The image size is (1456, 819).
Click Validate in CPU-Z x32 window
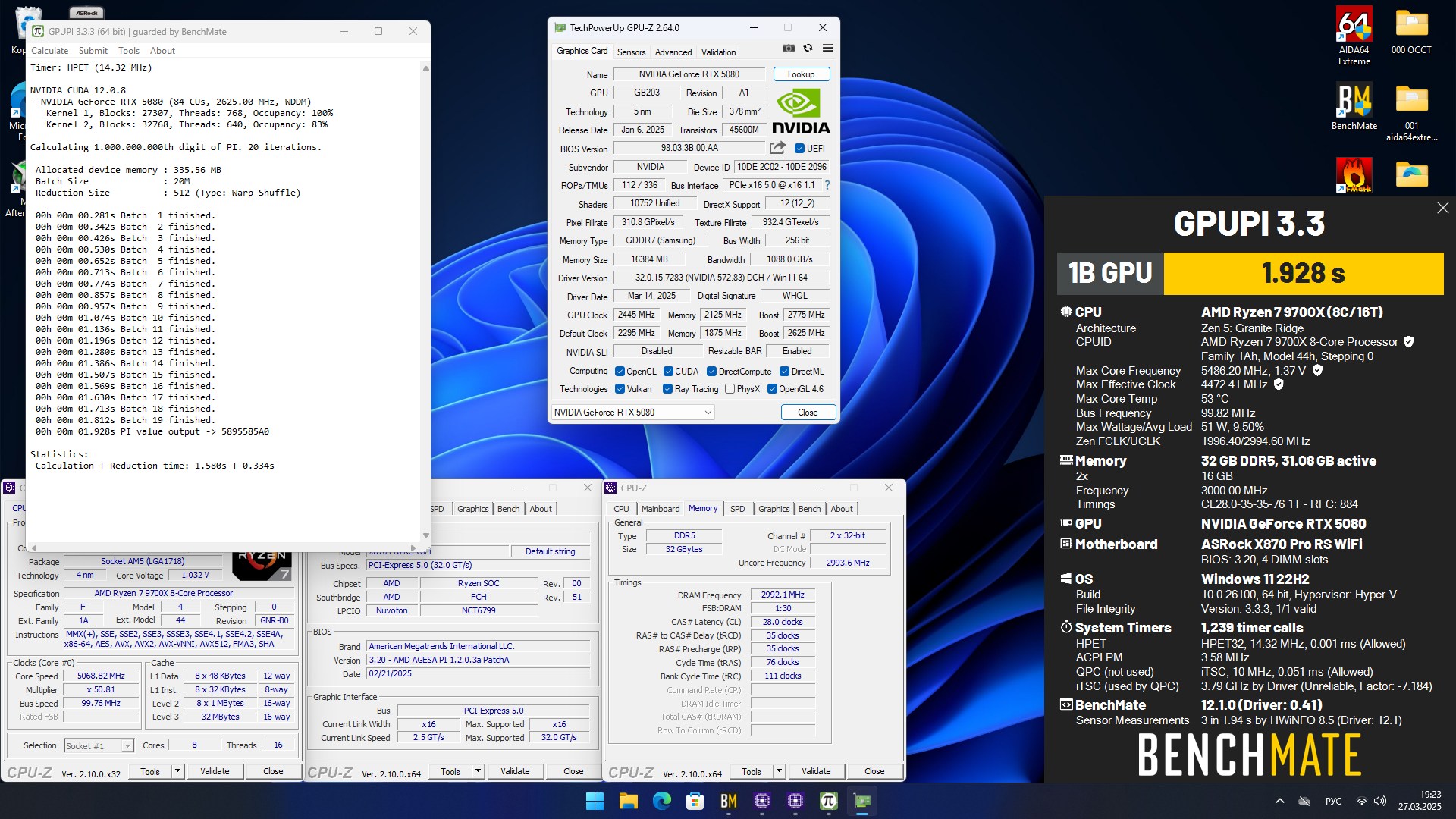pyautogui.click(x=215, y=771)
